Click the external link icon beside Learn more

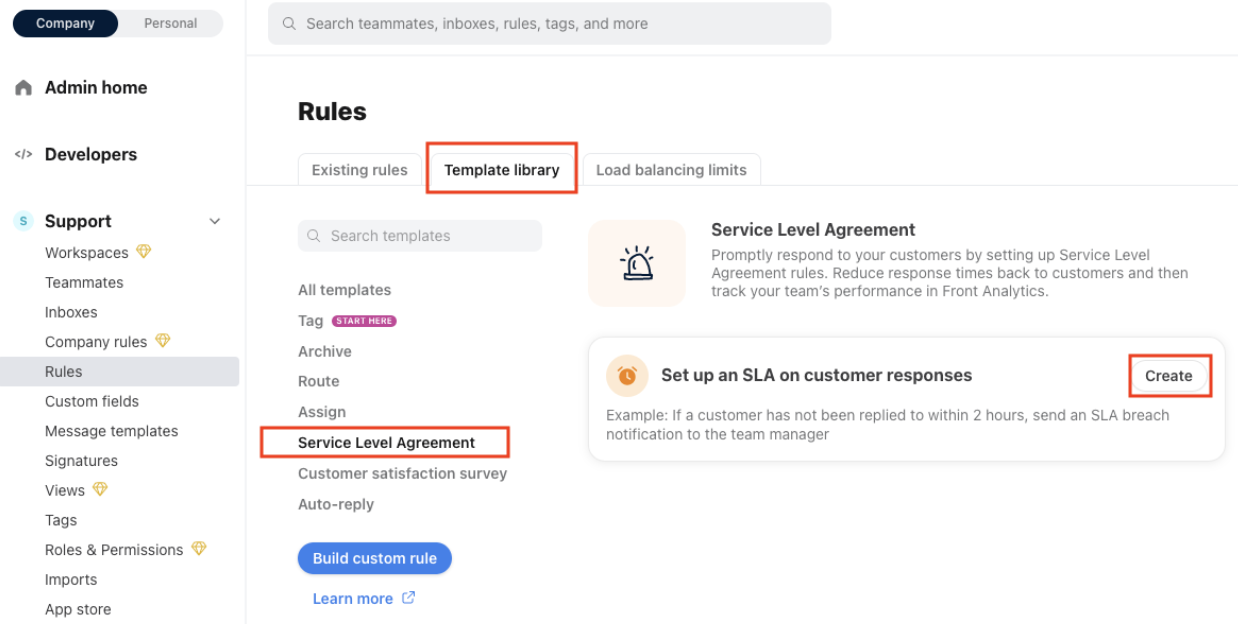tap(408, 598)
